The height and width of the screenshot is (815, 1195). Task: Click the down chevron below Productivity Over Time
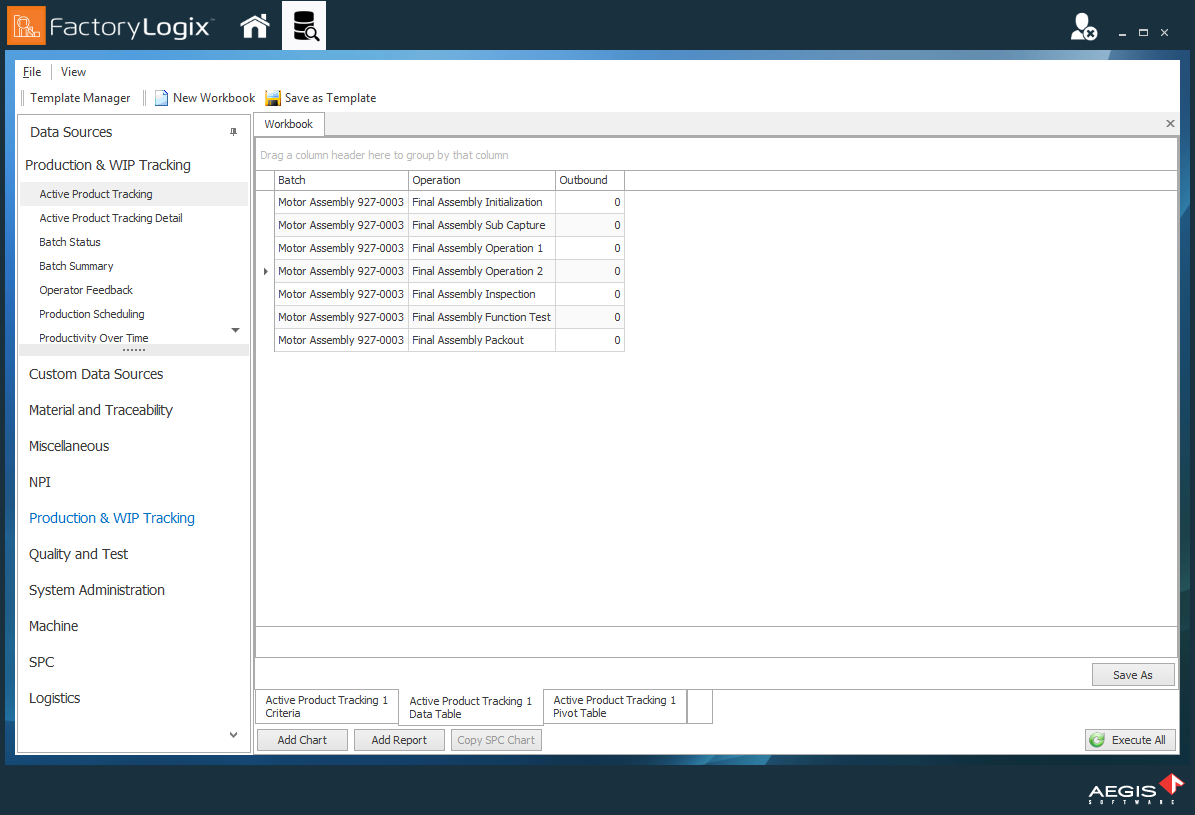(x=235, y=330)
